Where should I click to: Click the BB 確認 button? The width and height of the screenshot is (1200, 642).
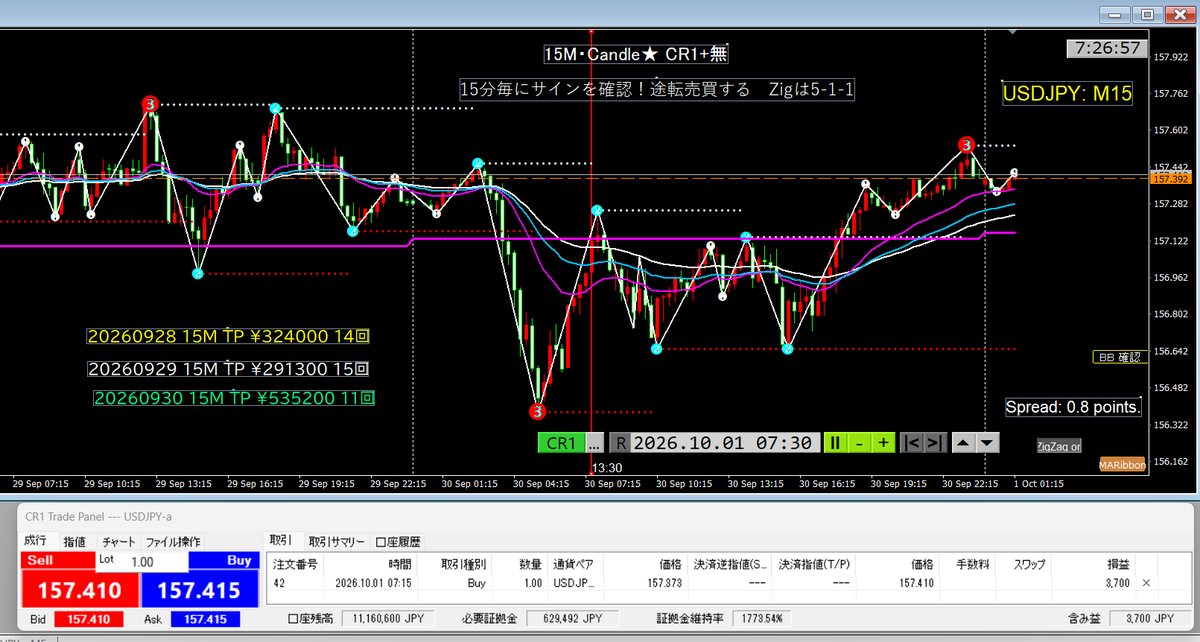point(1118,357)
